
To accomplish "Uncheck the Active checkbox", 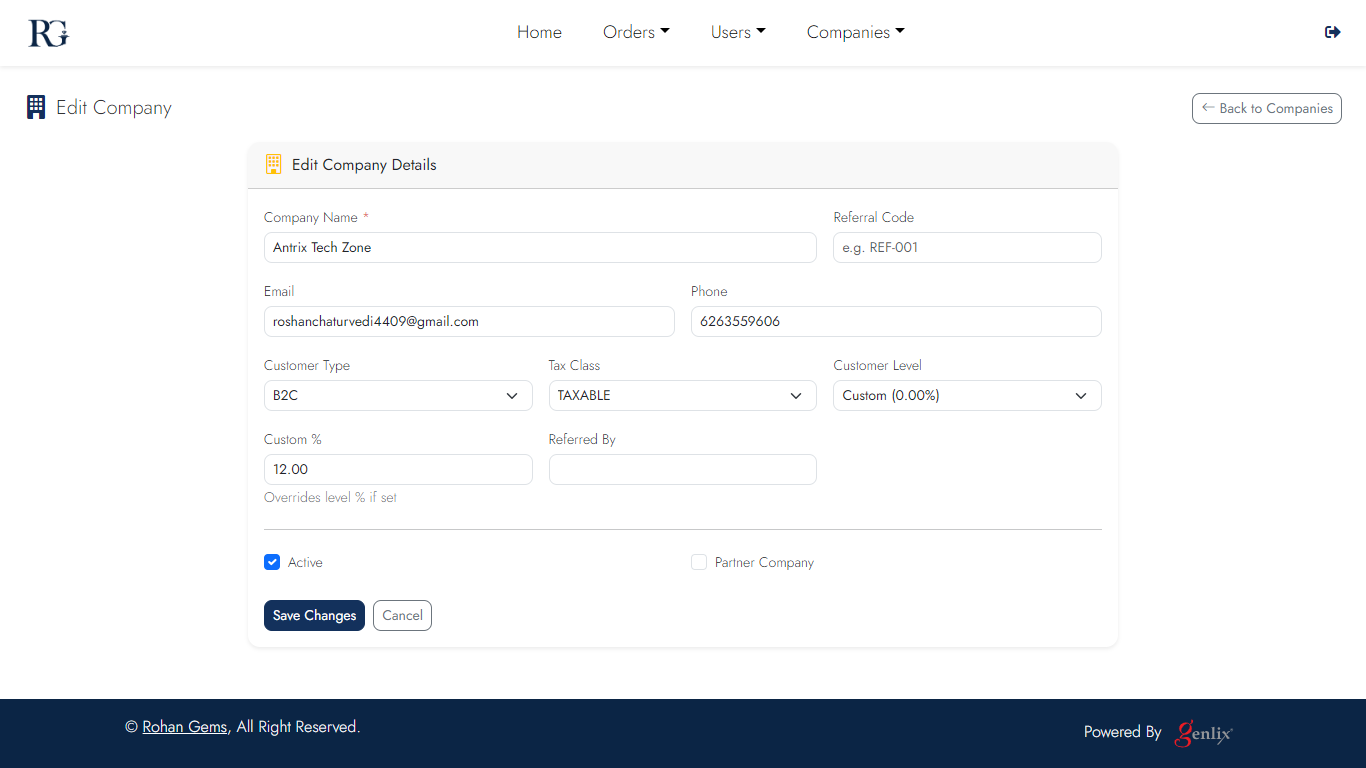I will [272, 562].
